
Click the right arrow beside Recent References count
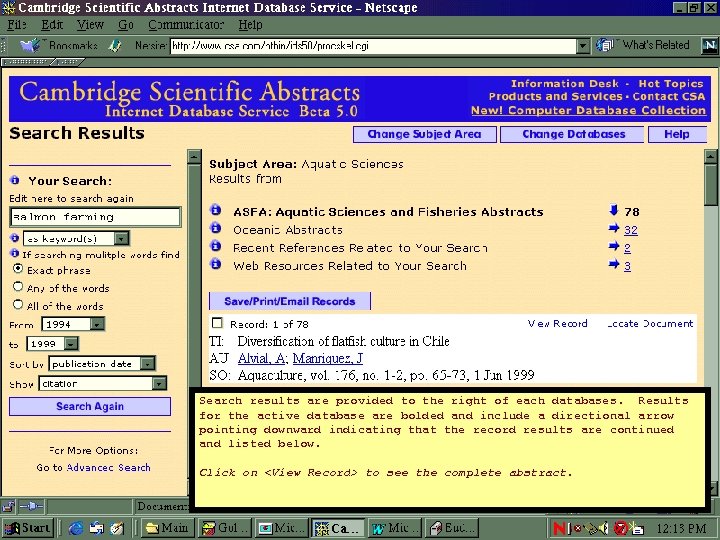614,246
